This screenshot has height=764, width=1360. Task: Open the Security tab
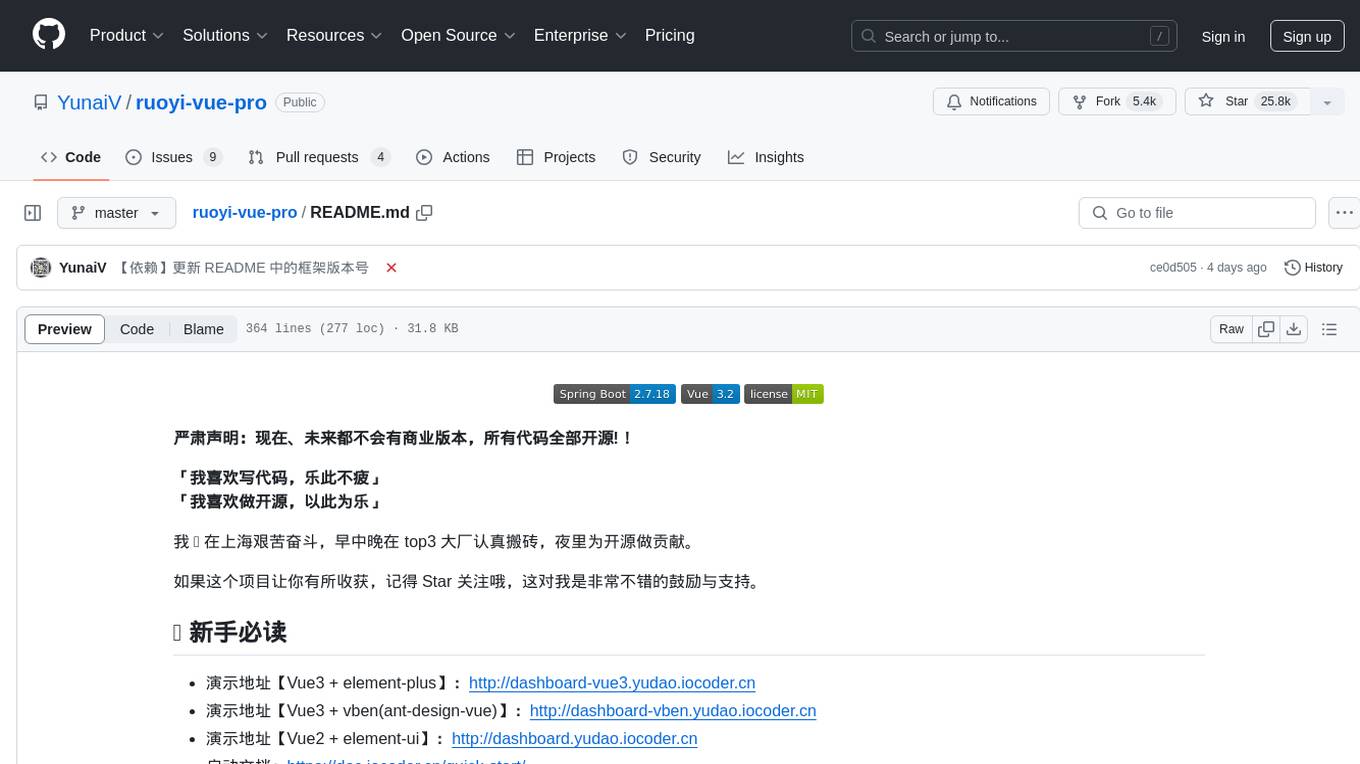(662, 157)
